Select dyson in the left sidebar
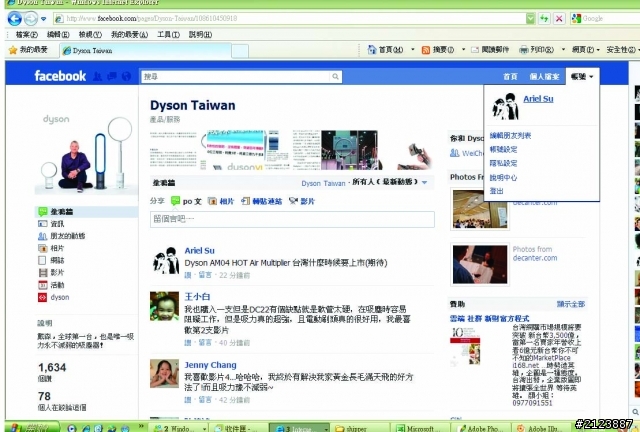The width and height of the screenshot is (640, 432). coord(53,297)
